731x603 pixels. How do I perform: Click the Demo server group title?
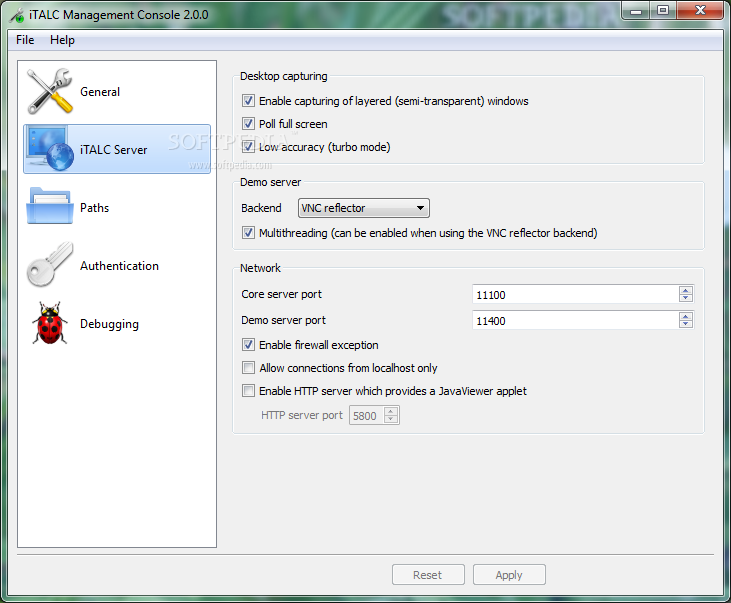(x=270, y=182)
